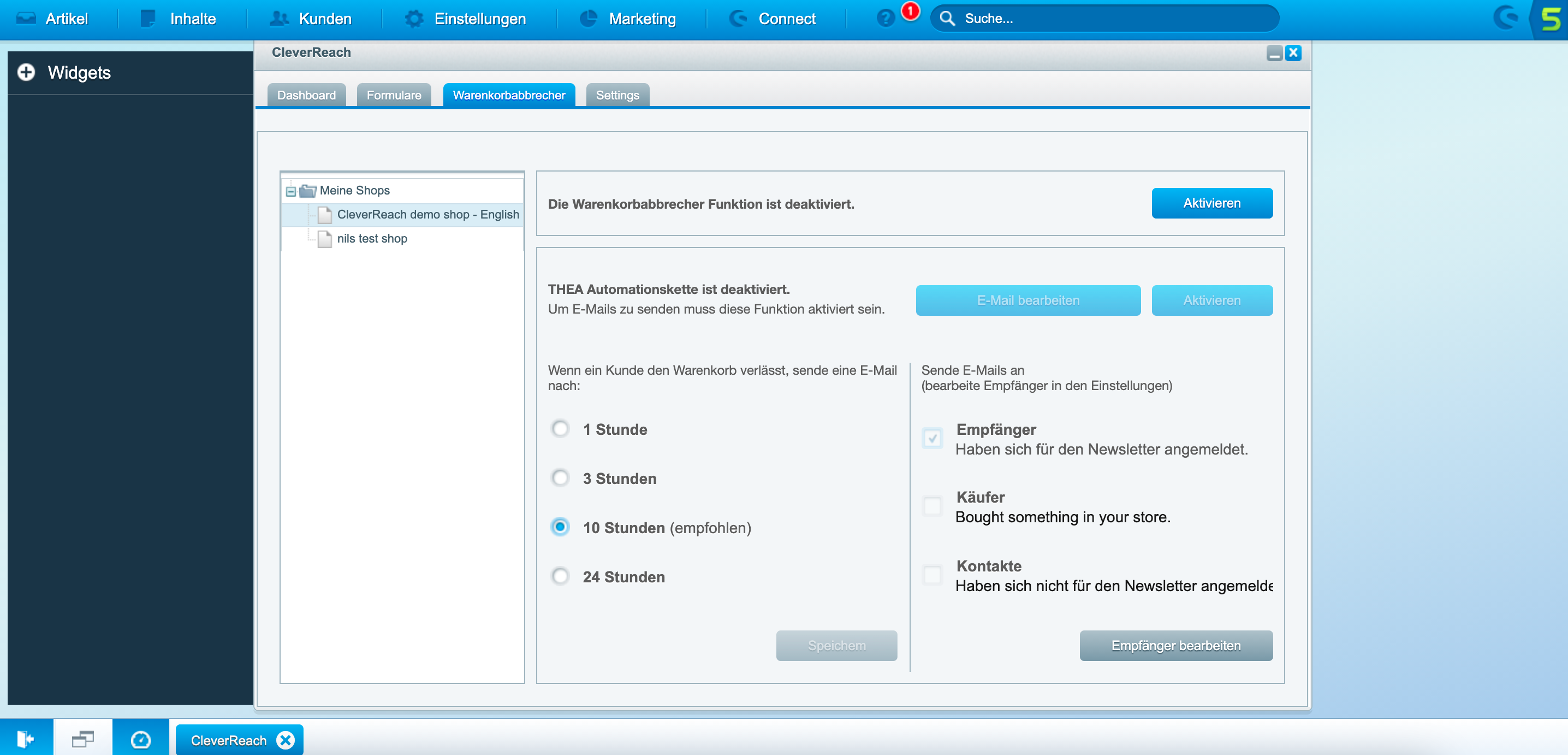Image resolution: width=1568 pixels, height=755 pixels.
Task: Toggle the Käufer checkbox
Action: (x=932, y=506)
